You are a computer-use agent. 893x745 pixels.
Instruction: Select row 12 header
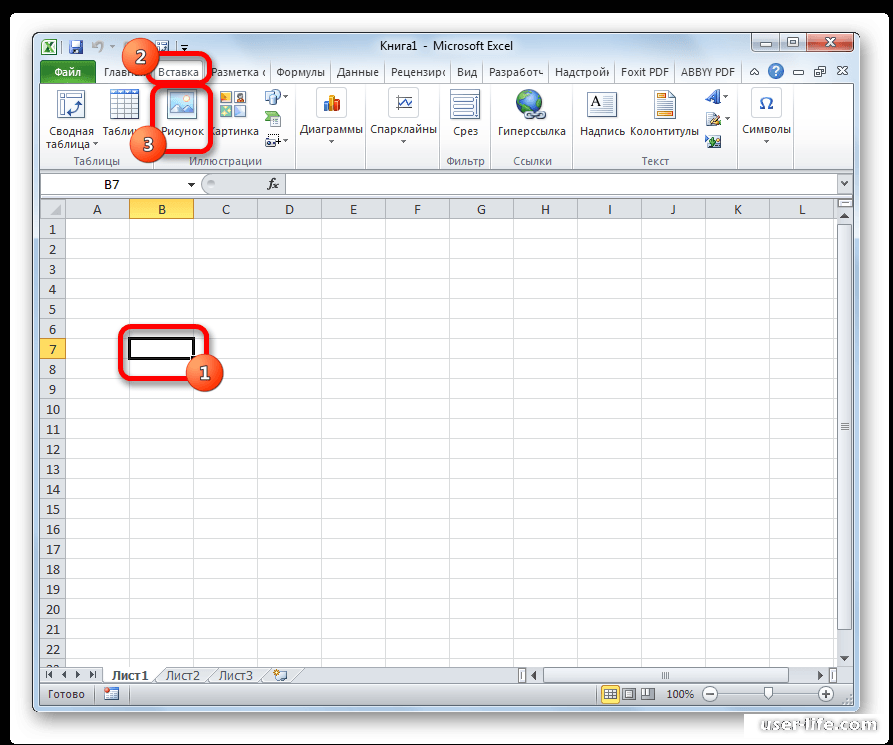53,449
